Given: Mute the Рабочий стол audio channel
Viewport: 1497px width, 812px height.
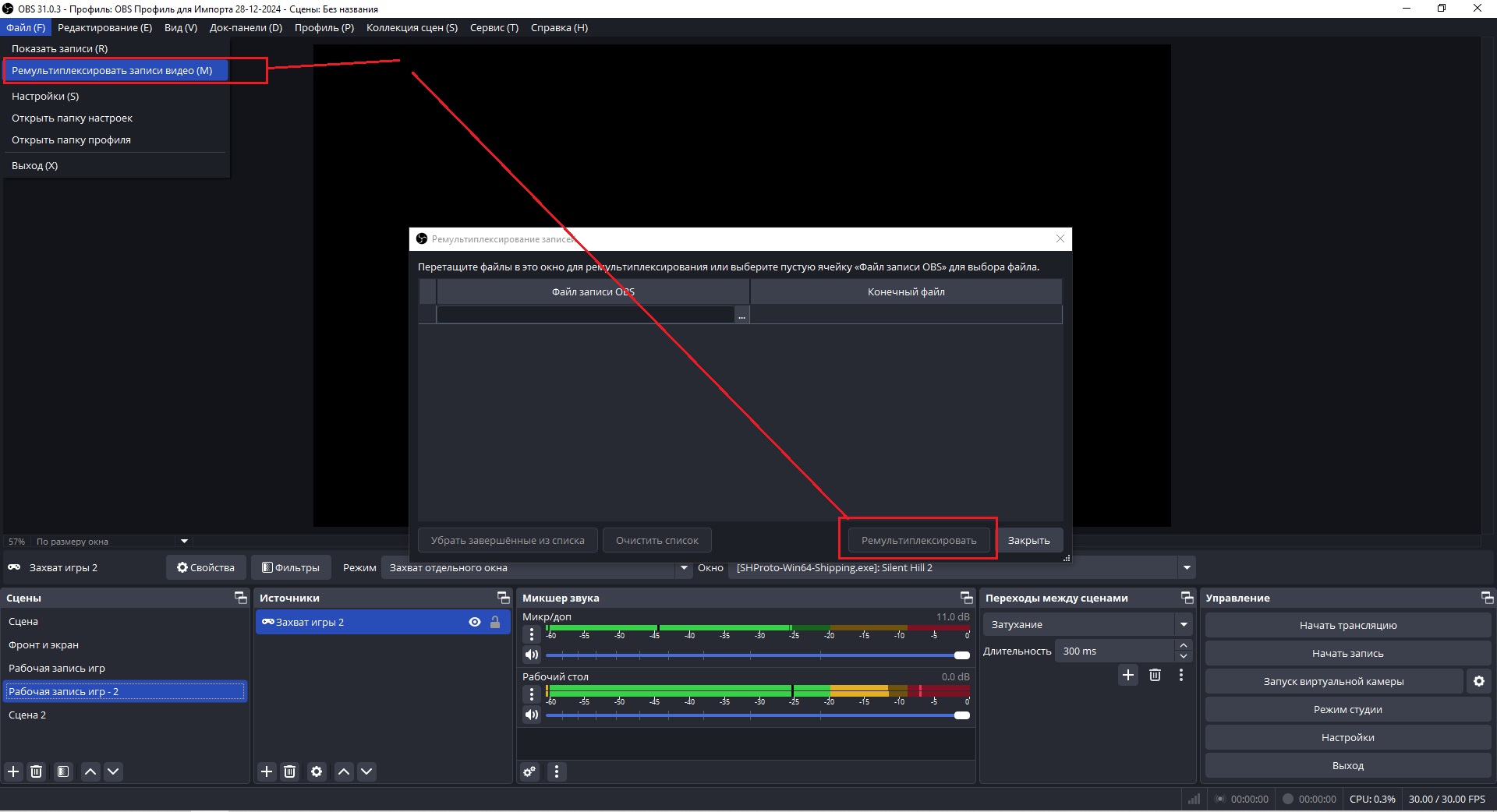Looking at the screenshot, I should point(532,715).
